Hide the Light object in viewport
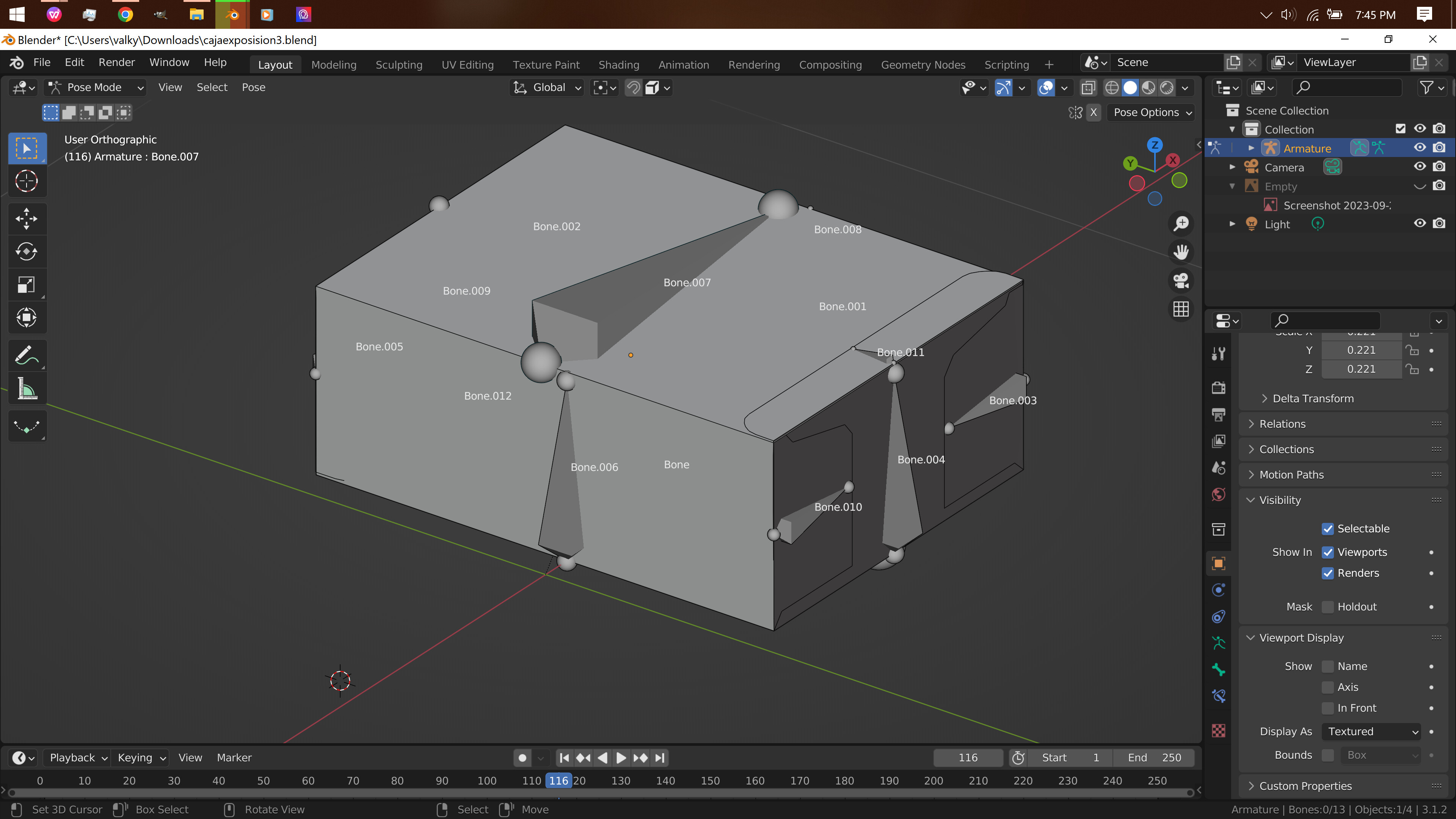The height and width of the screenshot is (819, 1456). pyautogui.click(x=1419, y=224)
